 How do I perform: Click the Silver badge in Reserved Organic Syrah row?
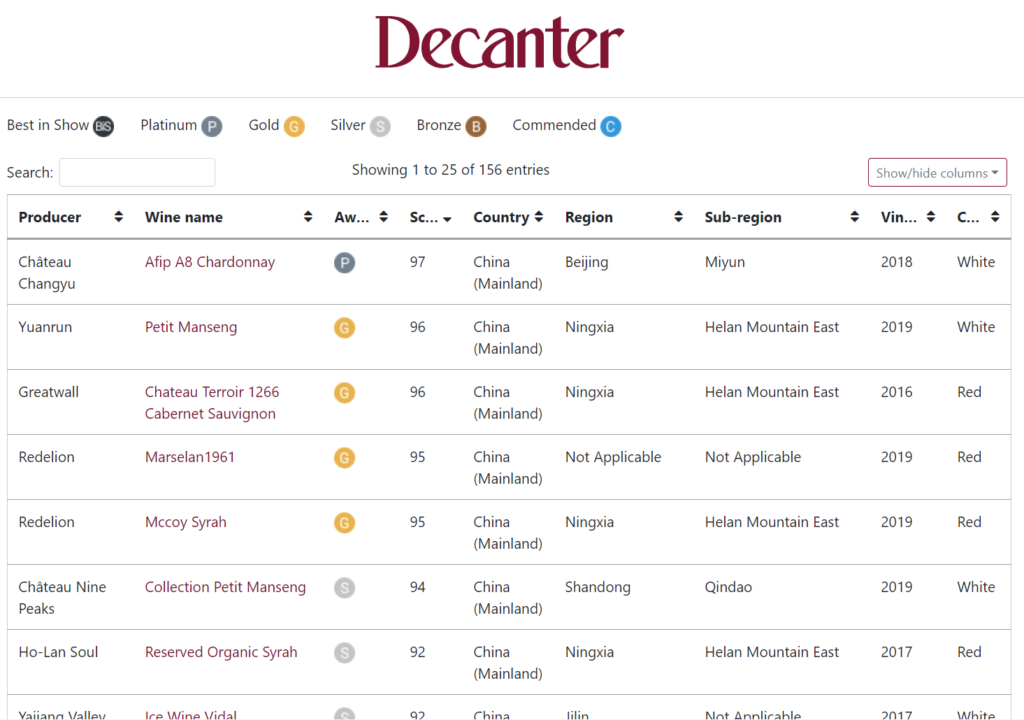[344, 653]
